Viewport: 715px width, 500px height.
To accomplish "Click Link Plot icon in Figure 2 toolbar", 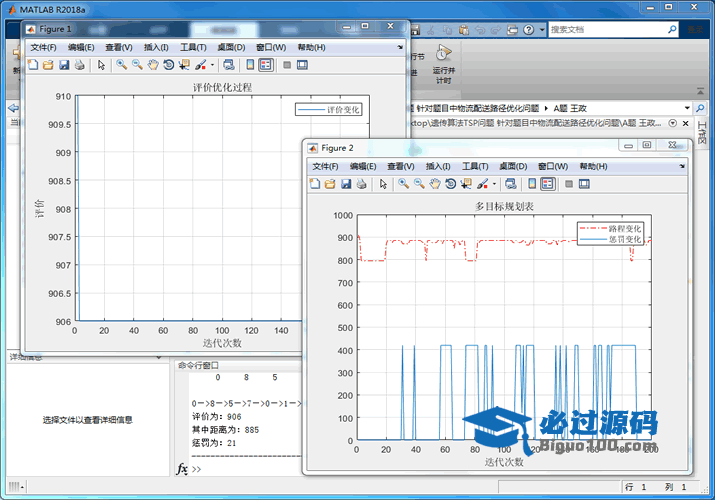I will tap(511, 184).
